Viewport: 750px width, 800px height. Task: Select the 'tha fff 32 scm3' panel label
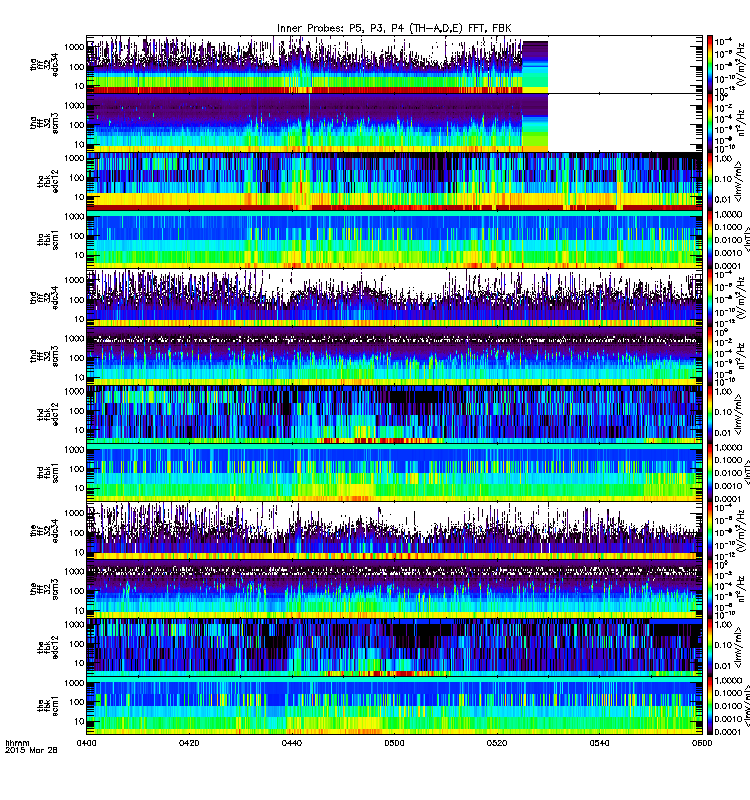click(44, 123)
